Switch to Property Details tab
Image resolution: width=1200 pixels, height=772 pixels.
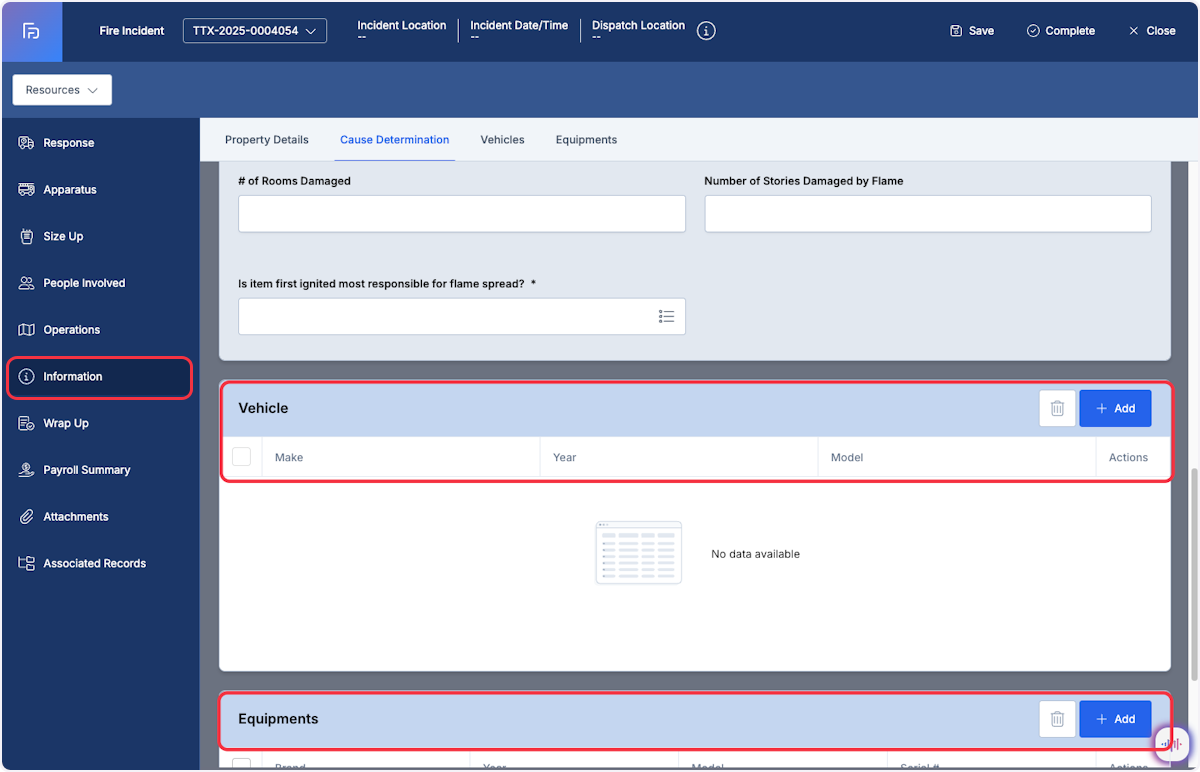click(266, 140)
